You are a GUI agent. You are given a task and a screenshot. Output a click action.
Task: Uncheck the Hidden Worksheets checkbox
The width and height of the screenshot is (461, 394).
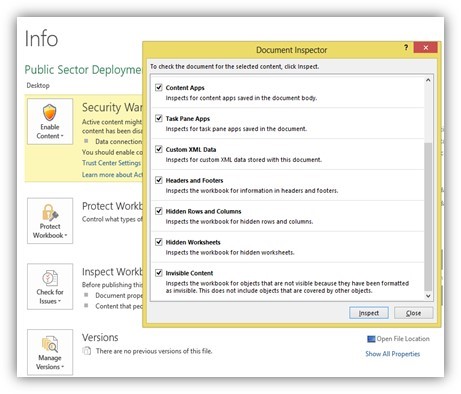coord(159,242)
